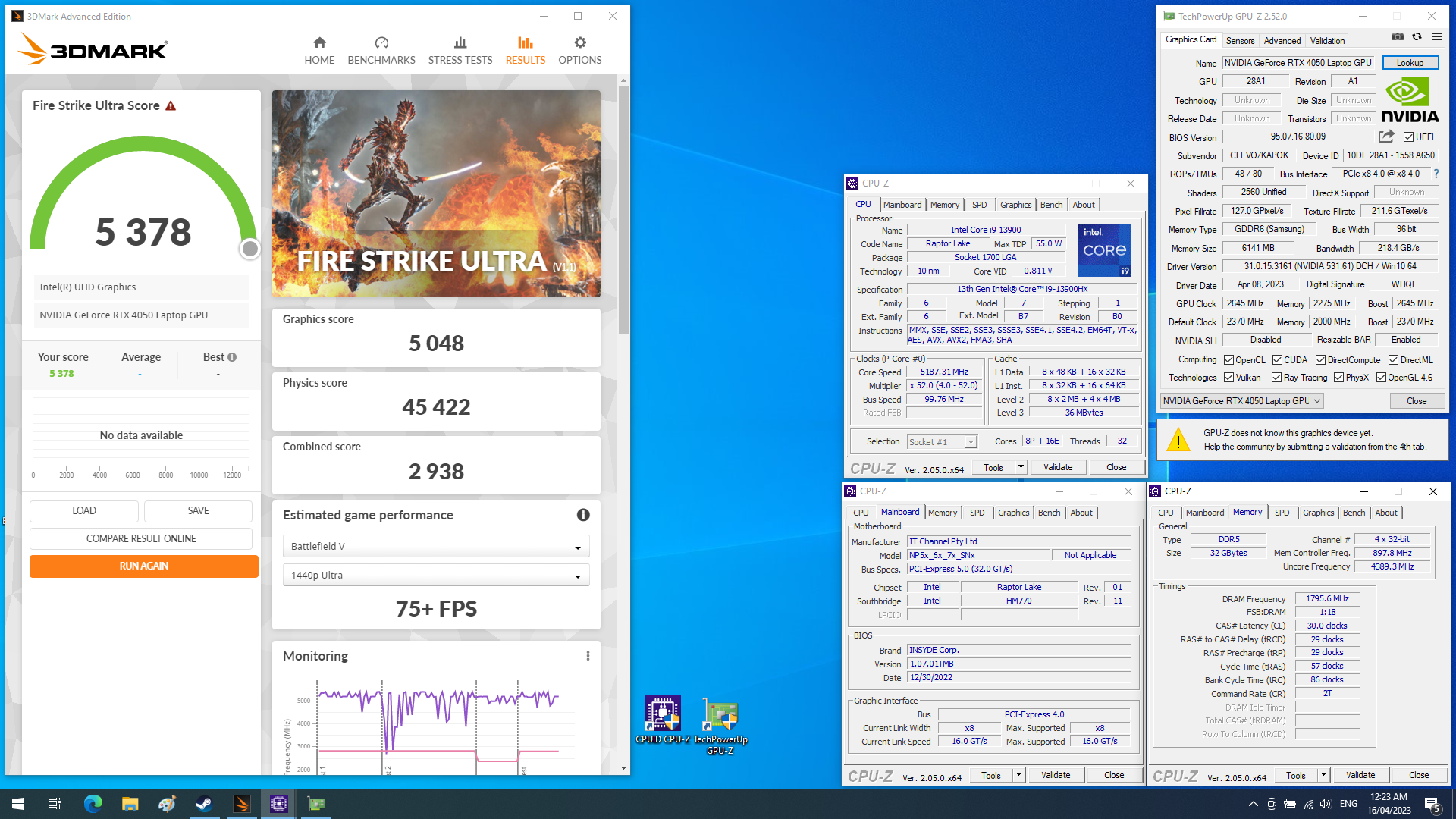Toggle the UEFI checkbox in GPU-Z

tap(1408, 137)
